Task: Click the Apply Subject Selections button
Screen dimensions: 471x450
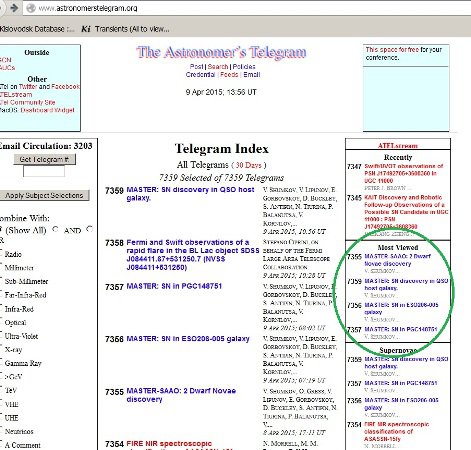Action: pyautogui.click(x=44, y=195)
